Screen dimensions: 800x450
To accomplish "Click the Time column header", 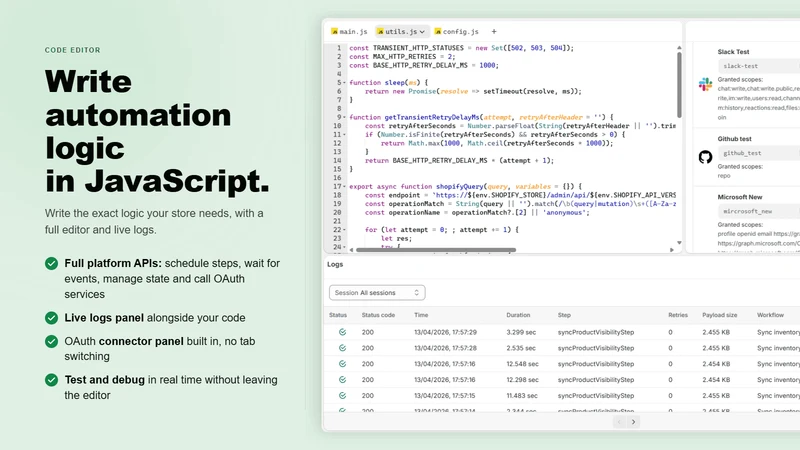I will pos(421,315).
